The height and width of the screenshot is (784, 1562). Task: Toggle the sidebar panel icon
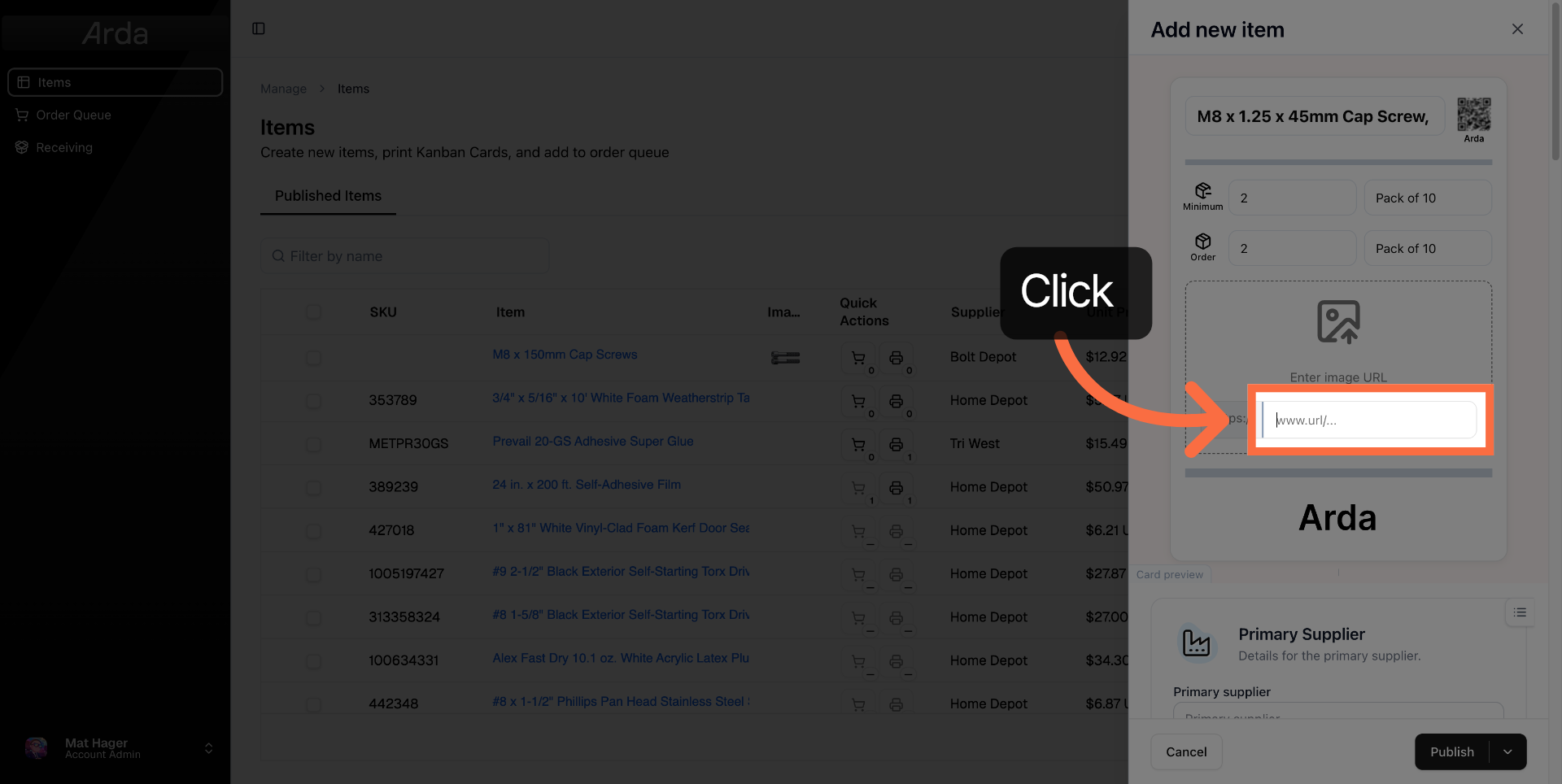259,28
